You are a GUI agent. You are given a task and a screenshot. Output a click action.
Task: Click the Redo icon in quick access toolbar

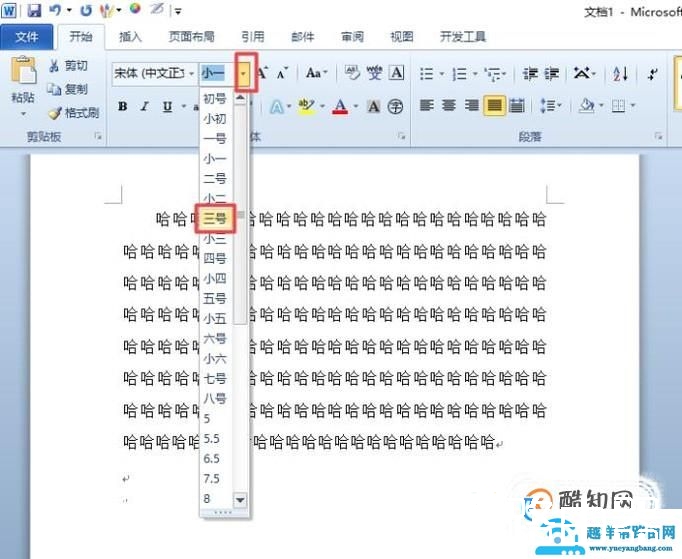pyautogui.click(x=86, y=10)
